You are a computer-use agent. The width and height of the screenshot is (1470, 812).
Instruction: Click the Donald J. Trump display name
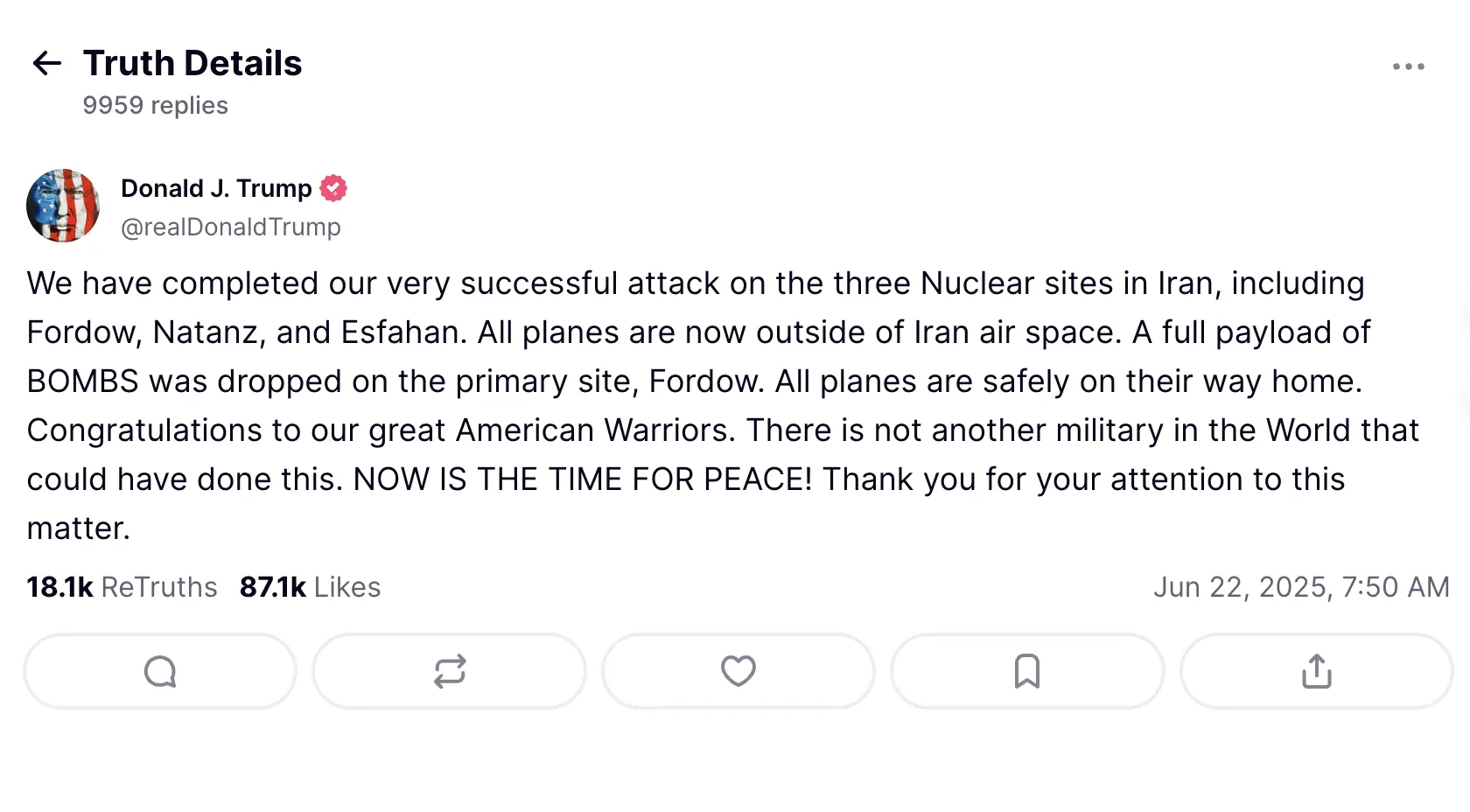[216, 188]
